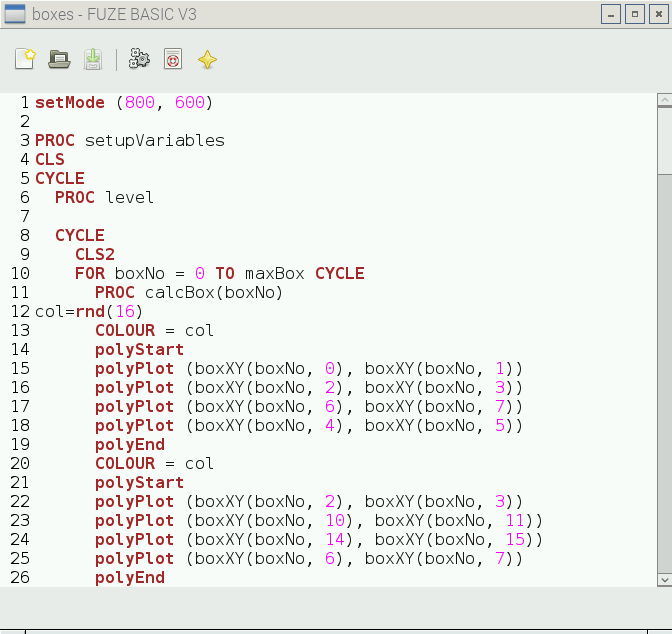Click polyPlot on line 25
The image size is (672, 634).
coord(135,559)
